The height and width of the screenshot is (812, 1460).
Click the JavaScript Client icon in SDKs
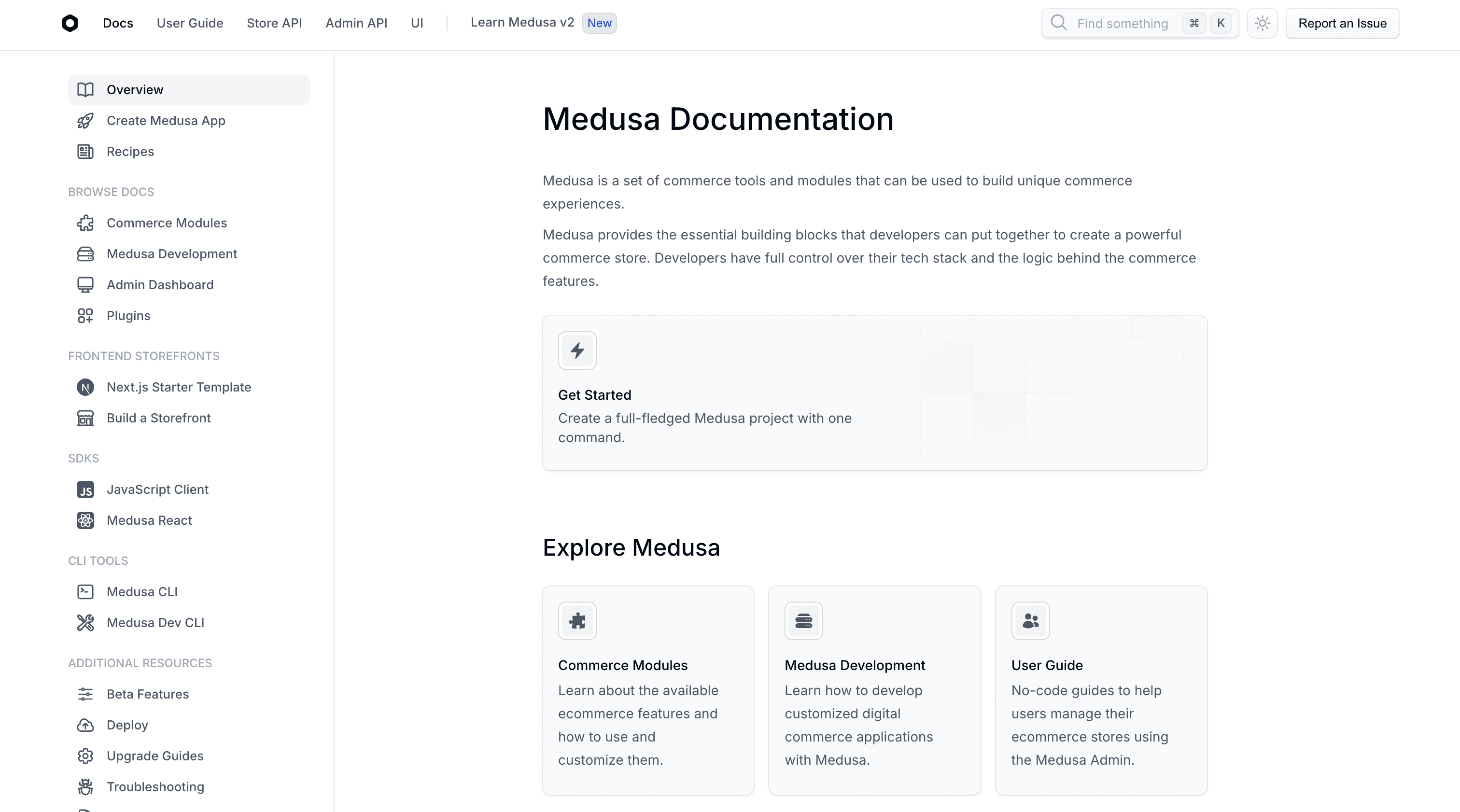pos(85,489)
